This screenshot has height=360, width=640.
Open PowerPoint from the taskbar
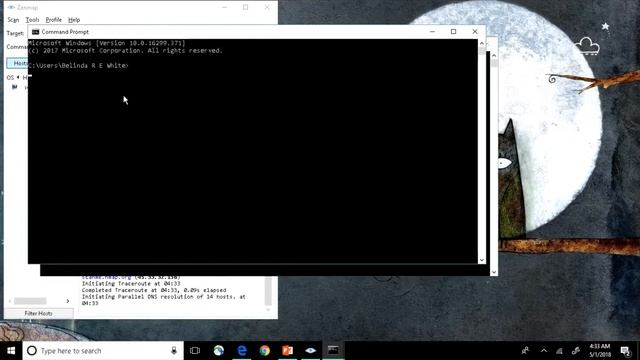(288, 351)
